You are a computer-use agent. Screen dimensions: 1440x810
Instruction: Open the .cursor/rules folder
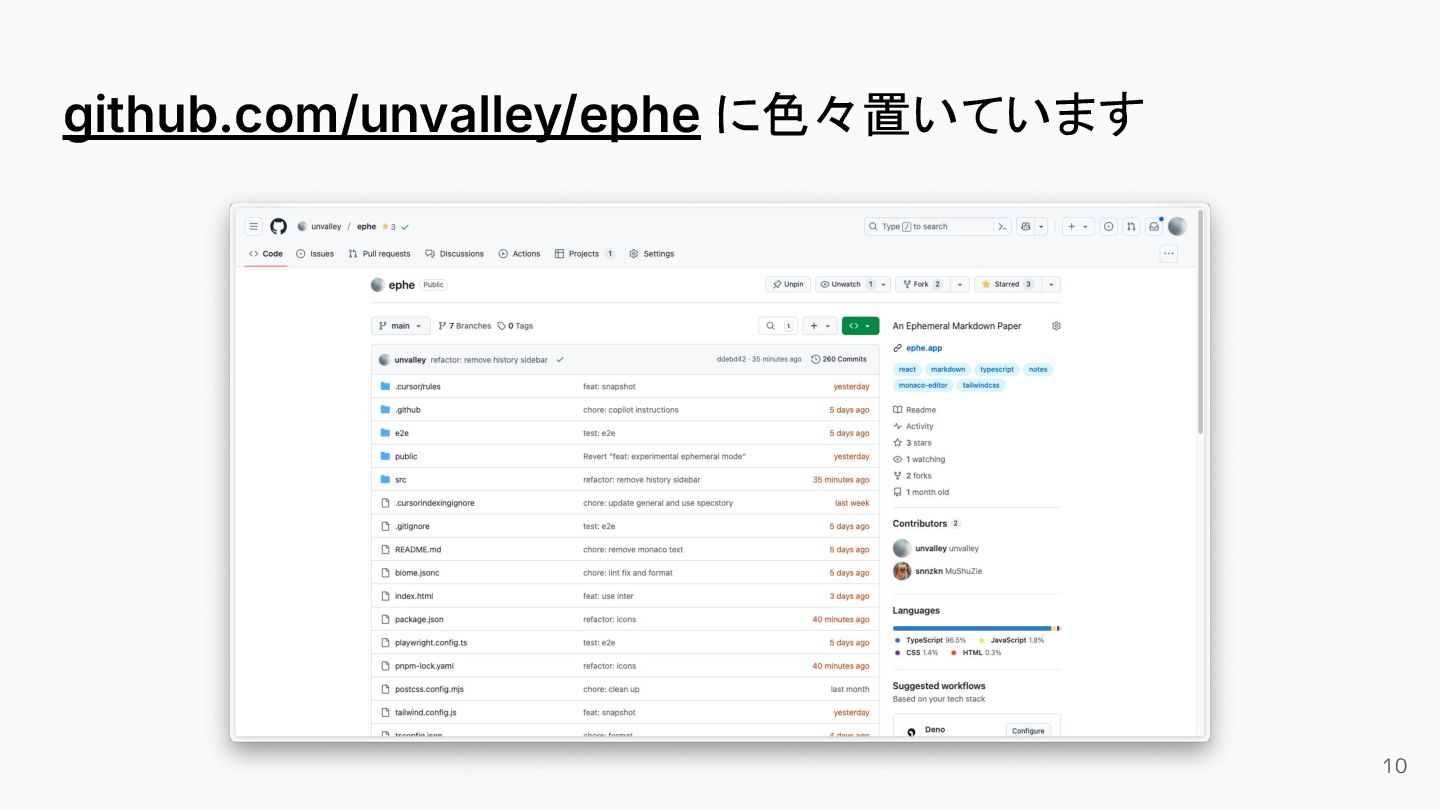417,387
